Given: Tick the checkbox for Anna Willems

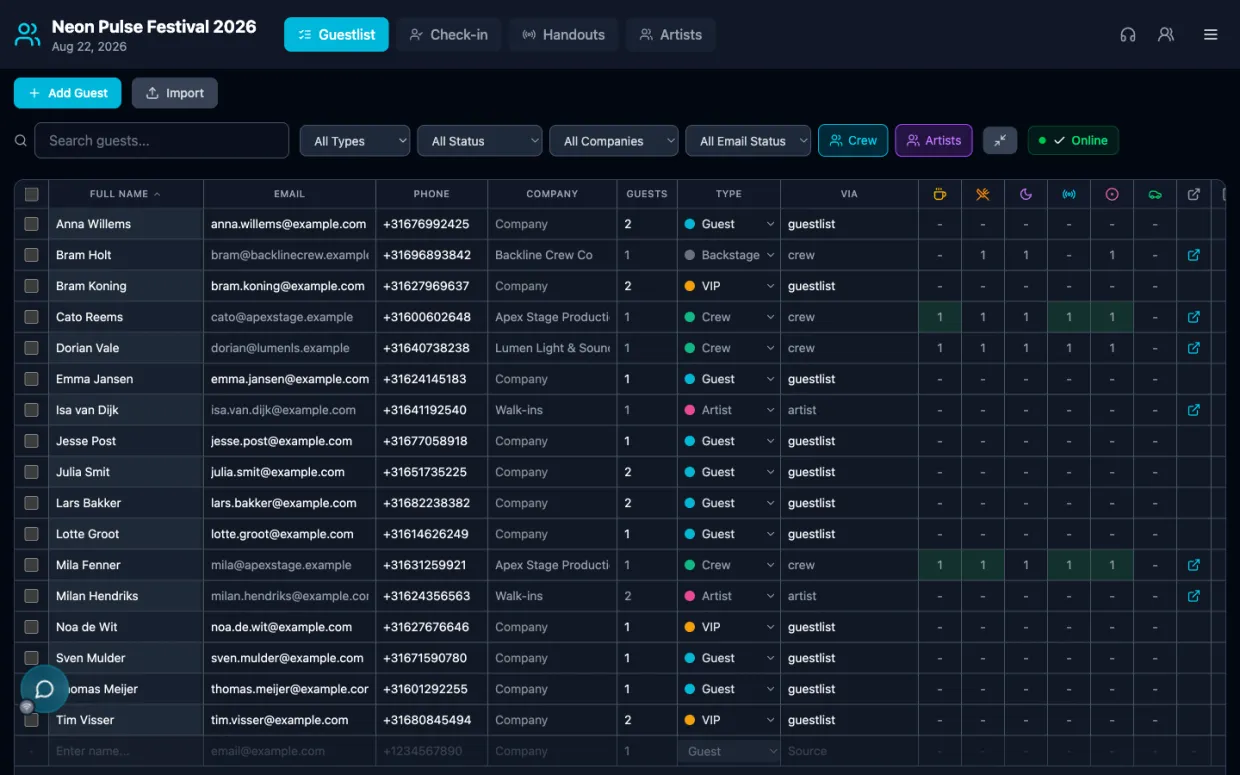Looking at the screenshot, I should coord(32,224).
